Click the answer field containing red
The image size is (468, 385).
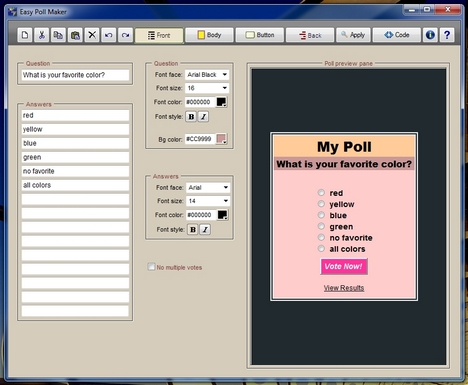click(75, 115)
